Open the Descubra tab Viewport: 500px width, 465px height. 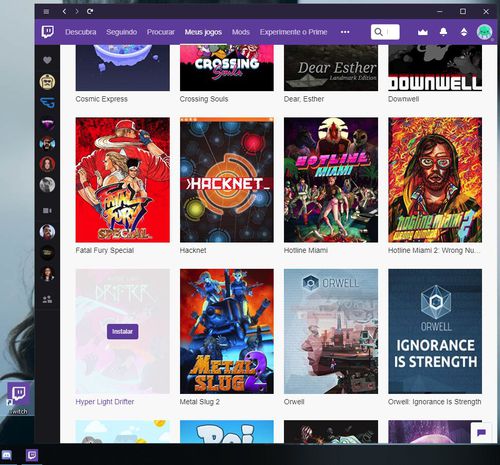point(81,32)
